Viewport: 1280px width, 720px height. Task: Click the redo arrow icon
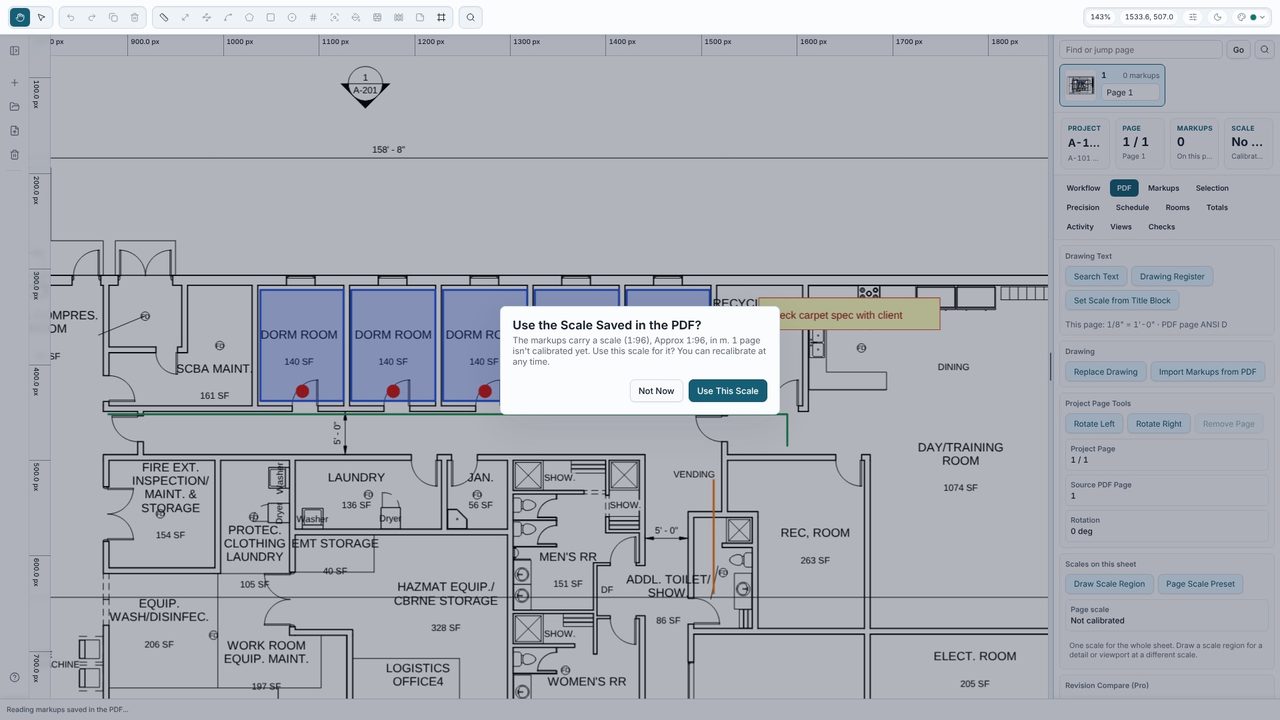pos(92,17)
